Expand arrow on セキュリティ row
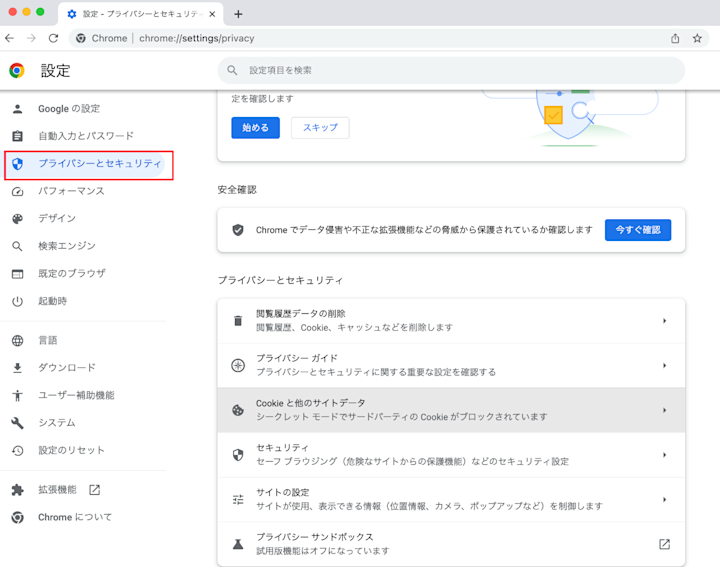 tap(664, 455)
